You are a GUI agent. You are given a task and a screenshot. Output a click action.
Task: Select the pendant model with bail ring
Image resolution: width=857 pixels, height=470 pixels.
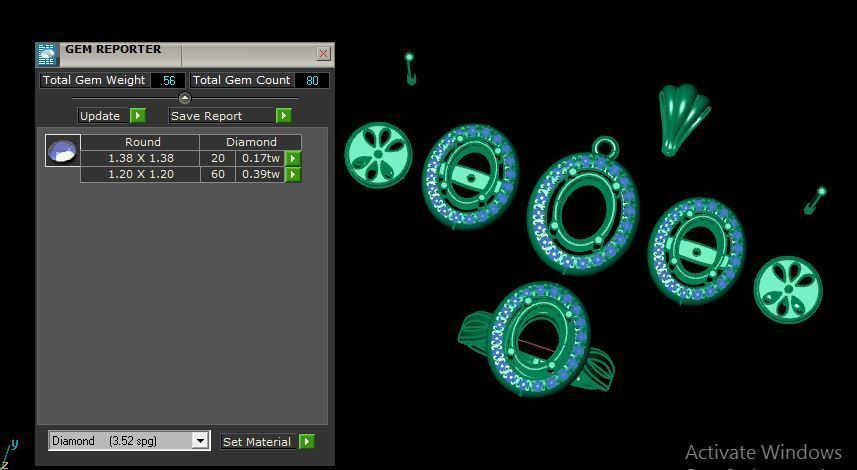(x=583, y=207)
